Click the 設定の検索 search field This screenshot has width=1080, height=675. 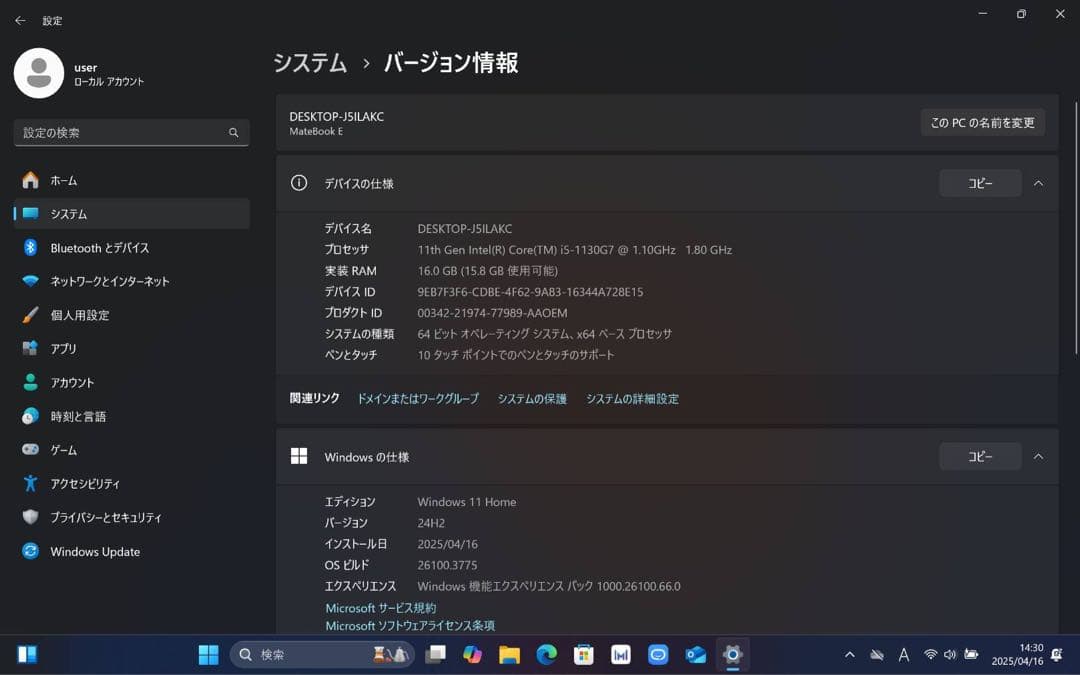tap(131, 132)
